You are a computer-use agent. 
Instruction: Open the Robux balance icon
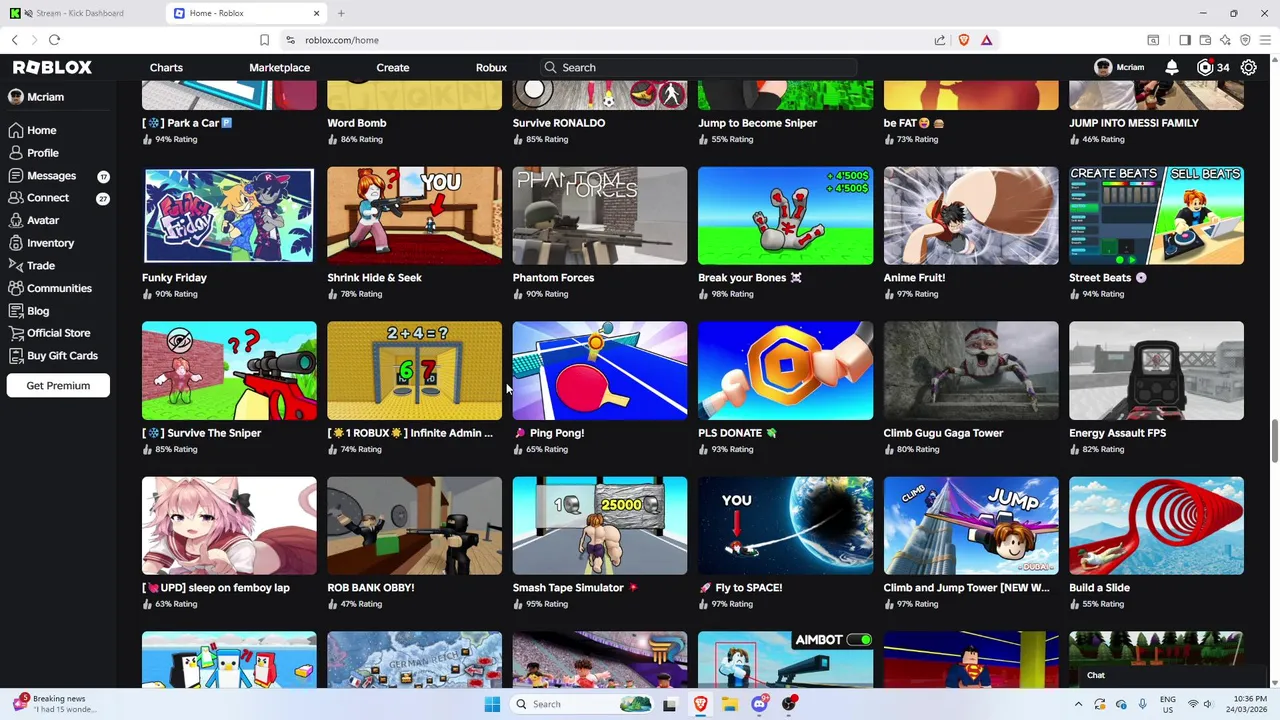tap(1205, 67)
